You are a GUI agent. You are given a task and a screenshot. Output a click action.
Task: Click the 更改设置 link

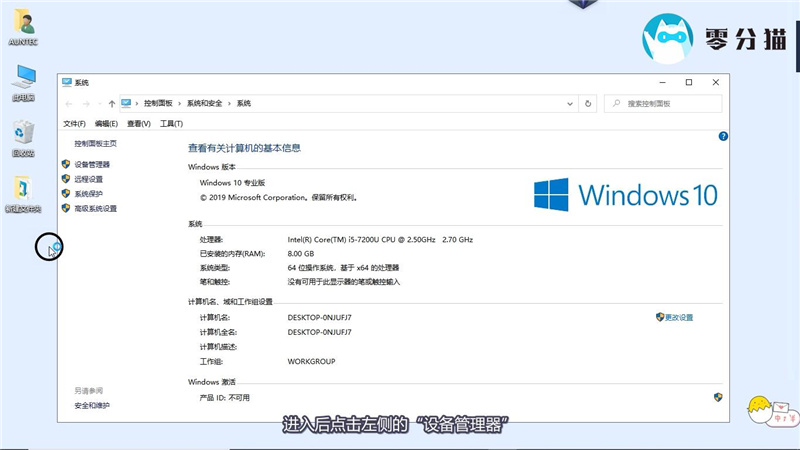[x=679, y=317]
